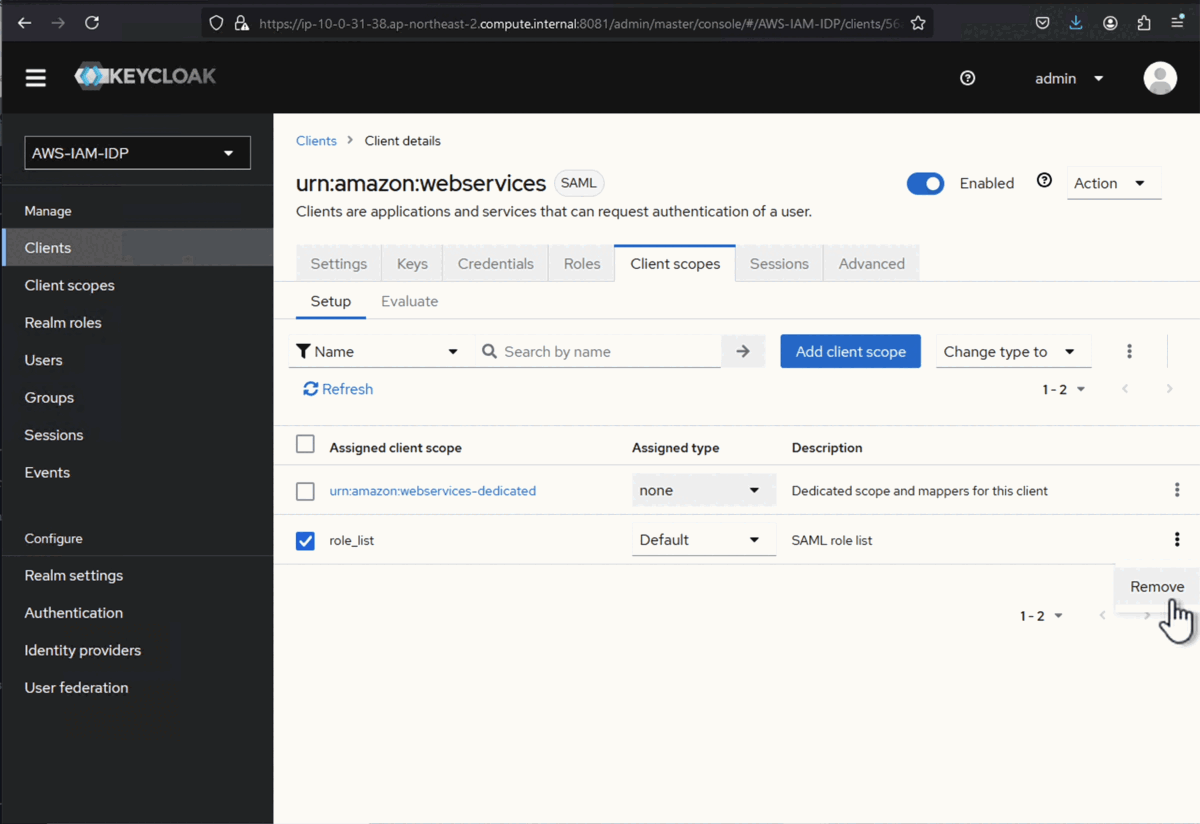Open the Clients breadcrumb link

(316, 141)
